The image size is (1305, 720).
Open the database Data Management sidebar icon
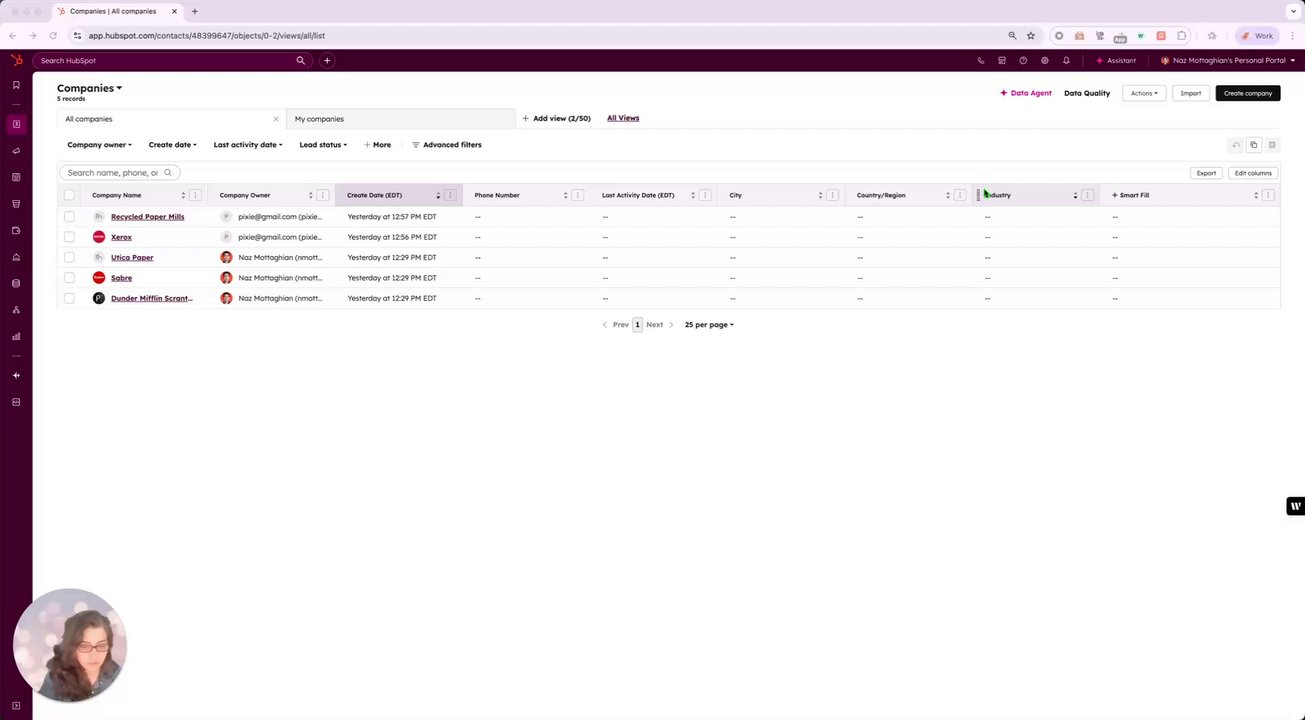[16, 283]
